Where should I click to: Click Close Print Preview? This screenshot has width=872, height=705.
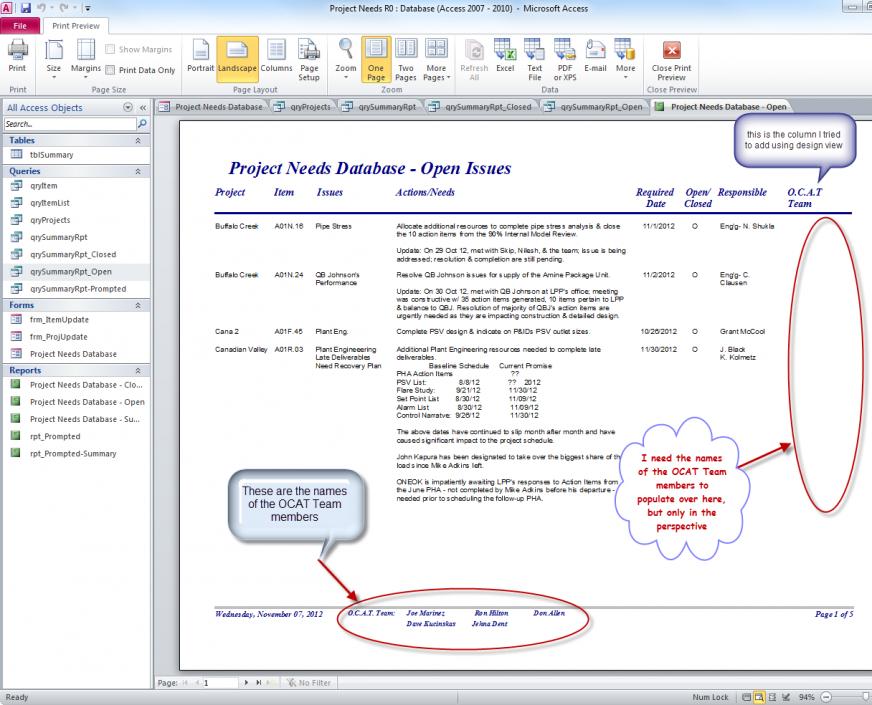(672, 60)
